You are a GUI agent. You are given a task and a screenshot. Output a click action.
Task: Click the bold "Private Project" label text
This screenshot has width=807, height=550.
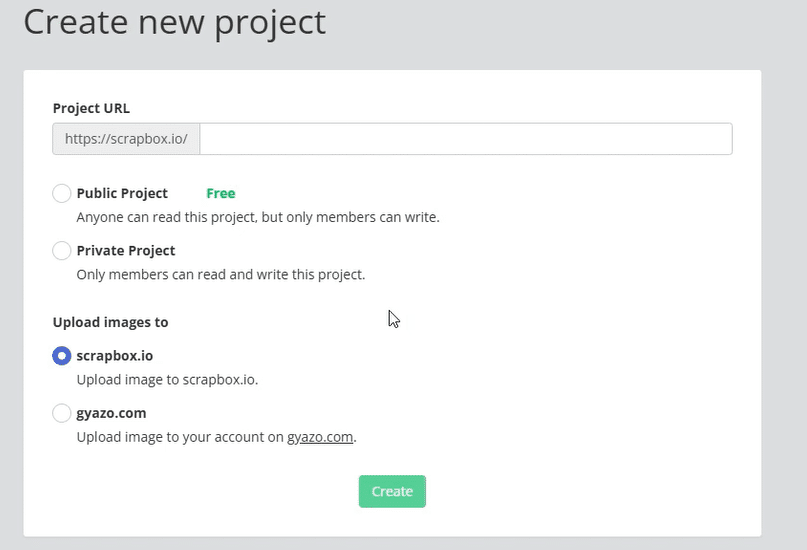[x=126, y=251]
